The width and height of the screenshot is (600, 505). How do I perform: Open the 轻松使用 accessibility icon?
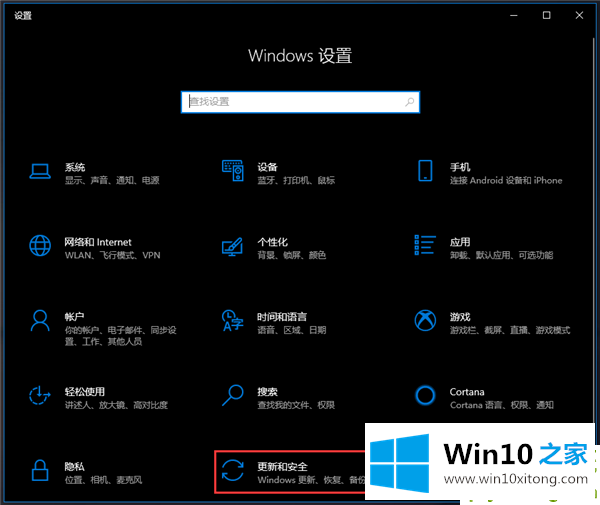[x=40, y=395]
